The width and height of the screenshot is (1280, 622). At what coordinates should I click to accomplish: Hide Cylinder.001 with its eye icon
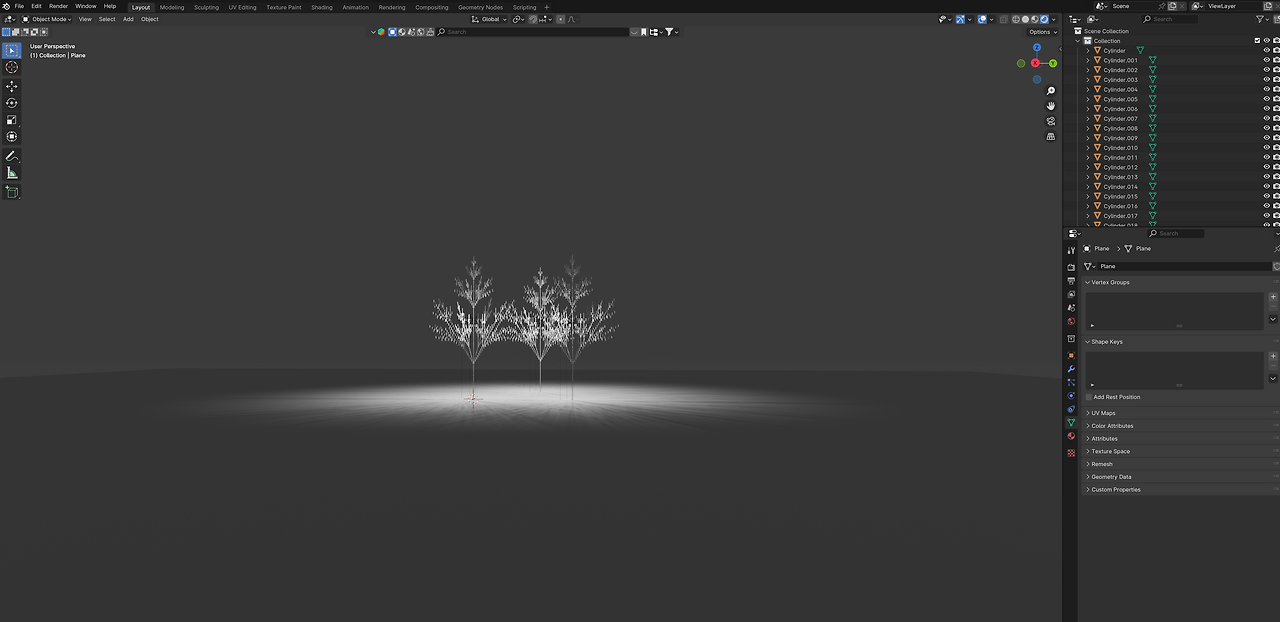tap(1267, 60)
